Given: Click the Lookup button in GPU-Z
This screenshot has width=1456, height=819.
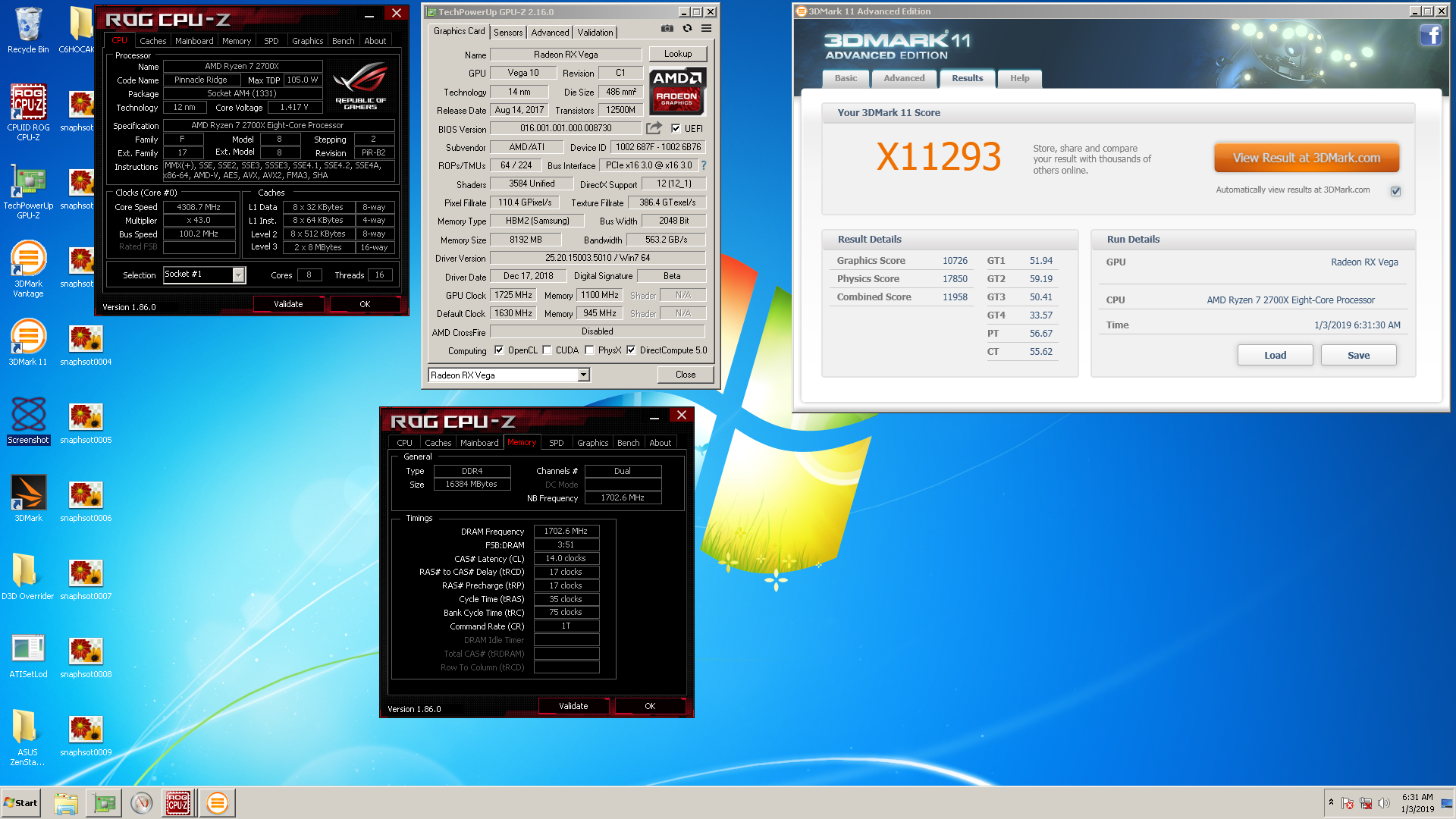Looking at the screenshot, I should point(678,54).
